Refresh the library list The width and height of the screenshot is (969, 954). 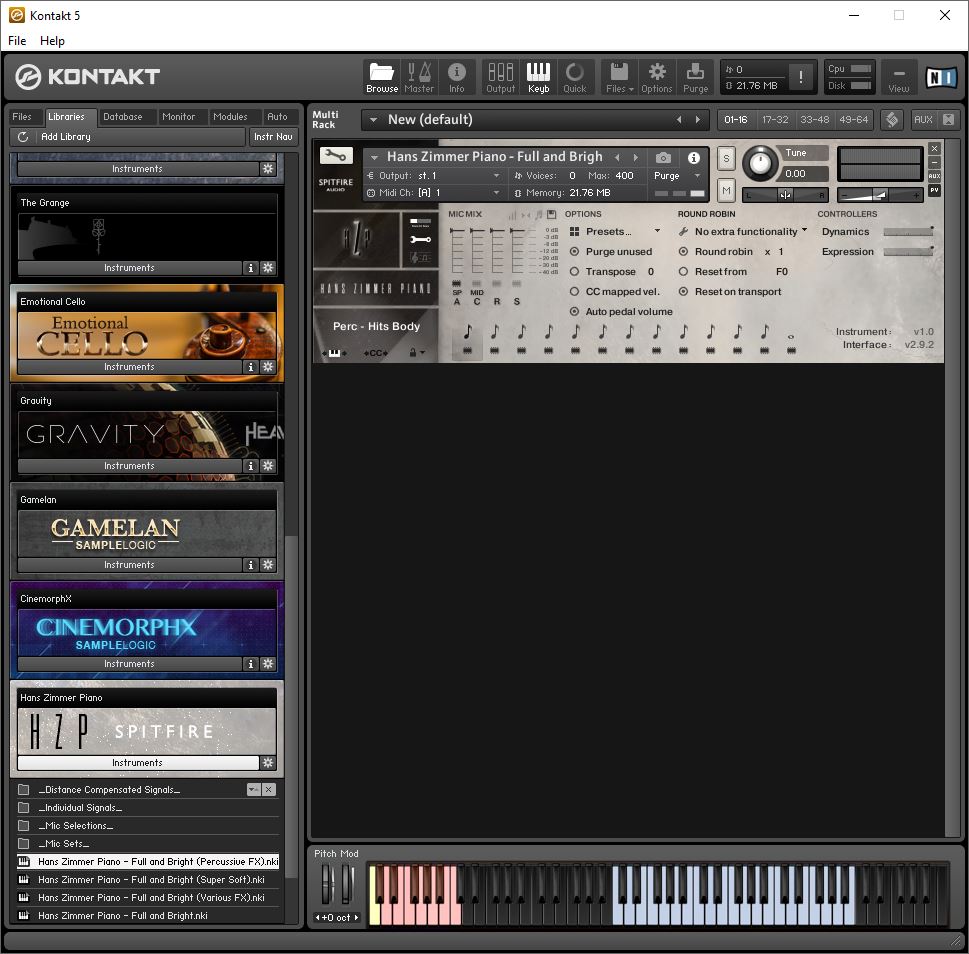tap(23, 137)
